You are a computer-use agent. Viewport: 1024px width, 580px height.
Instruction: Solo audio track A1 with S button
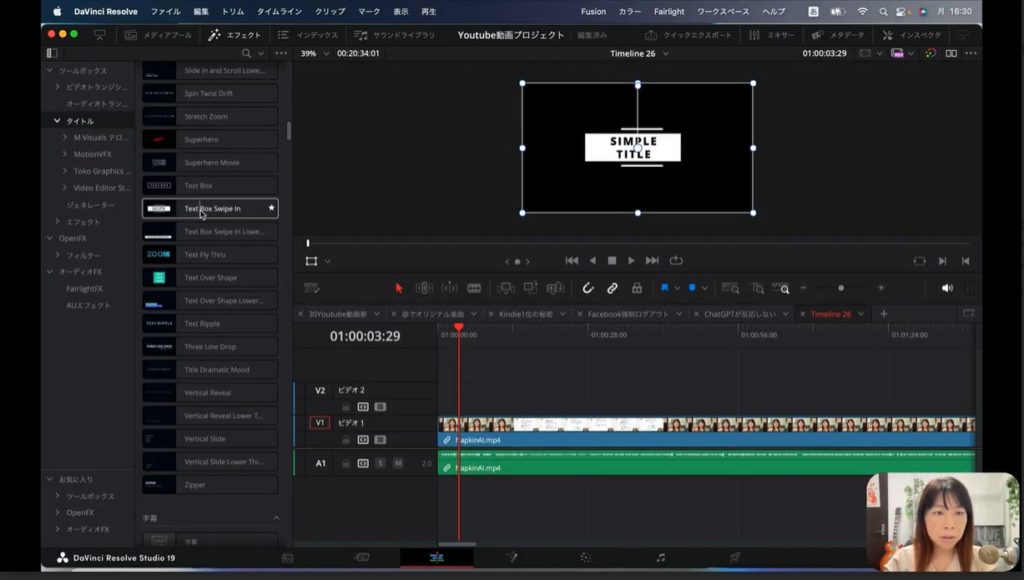[x=380, y=463]
